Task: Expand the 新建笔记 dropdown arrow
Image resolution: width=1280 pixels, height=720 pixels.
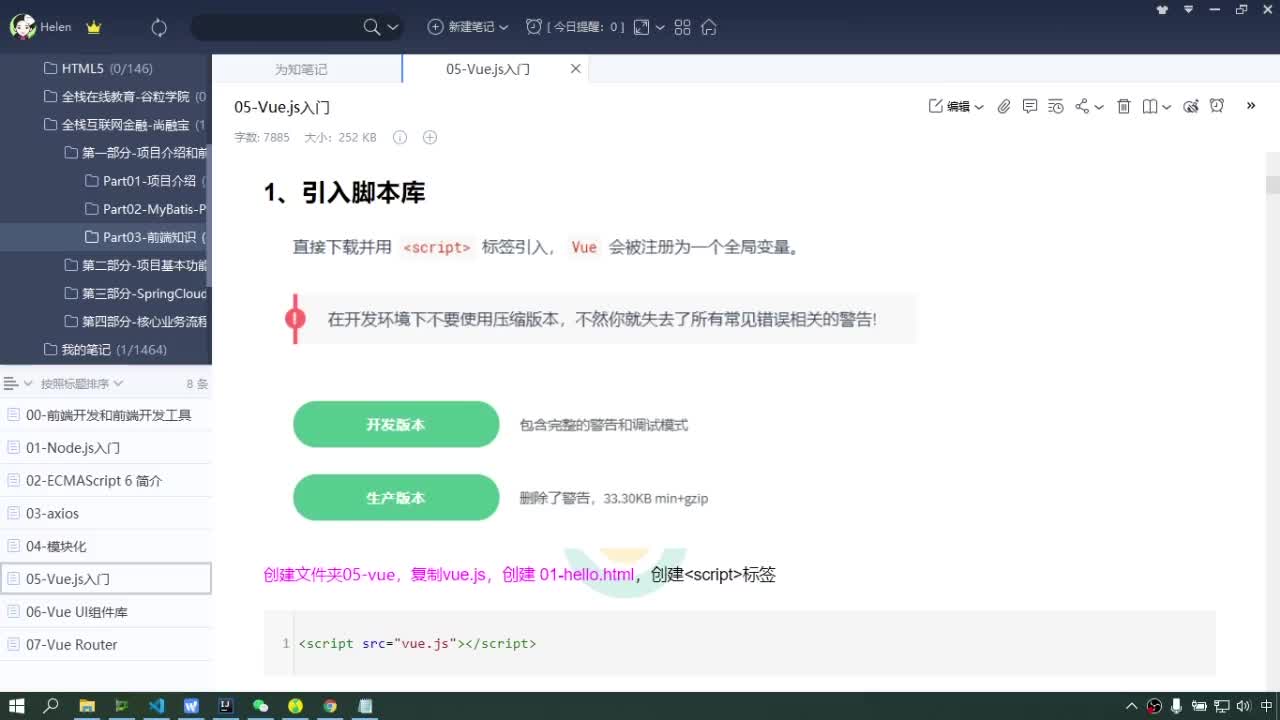Action: 504,28
